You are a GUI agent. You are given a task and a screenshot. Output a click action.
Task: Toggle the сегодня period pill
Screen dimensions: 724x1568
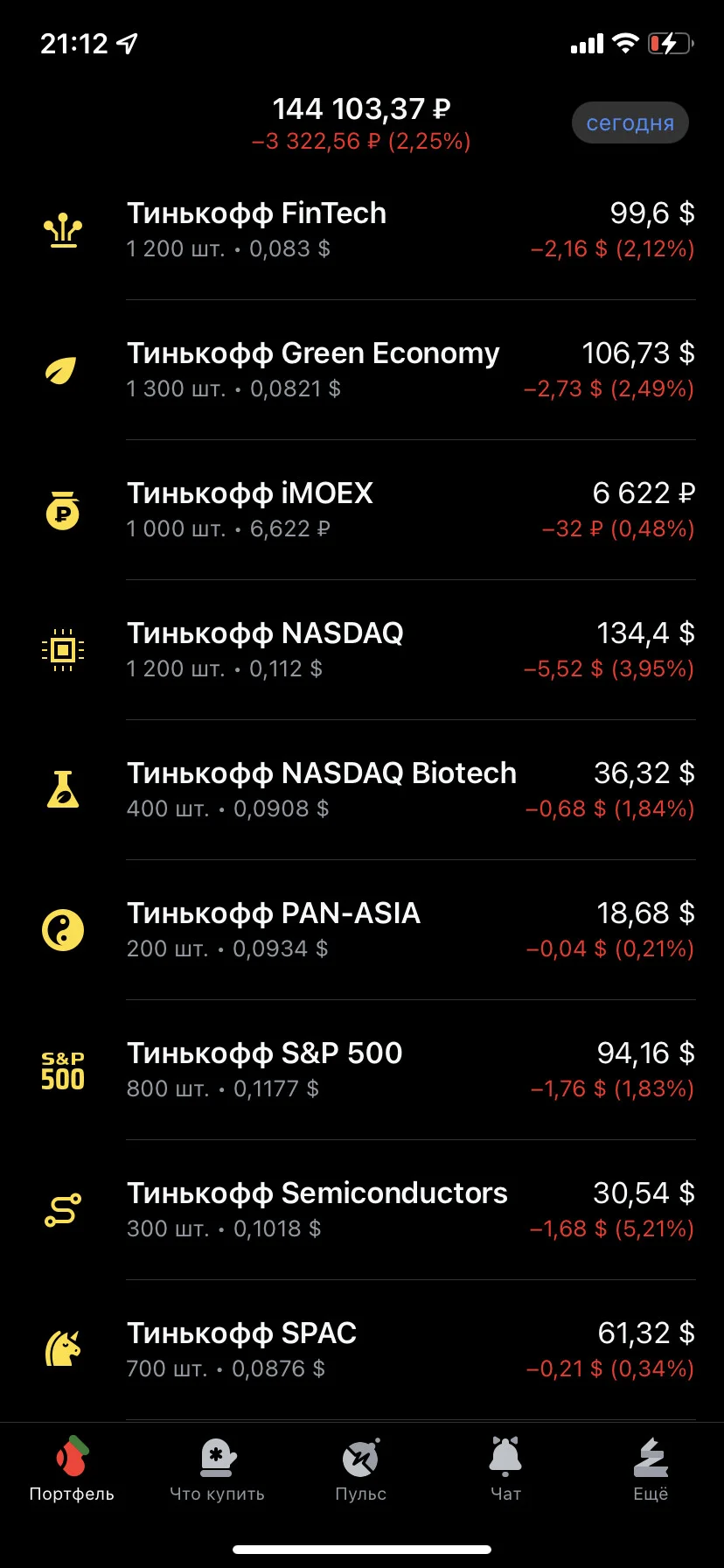point(630,123)
